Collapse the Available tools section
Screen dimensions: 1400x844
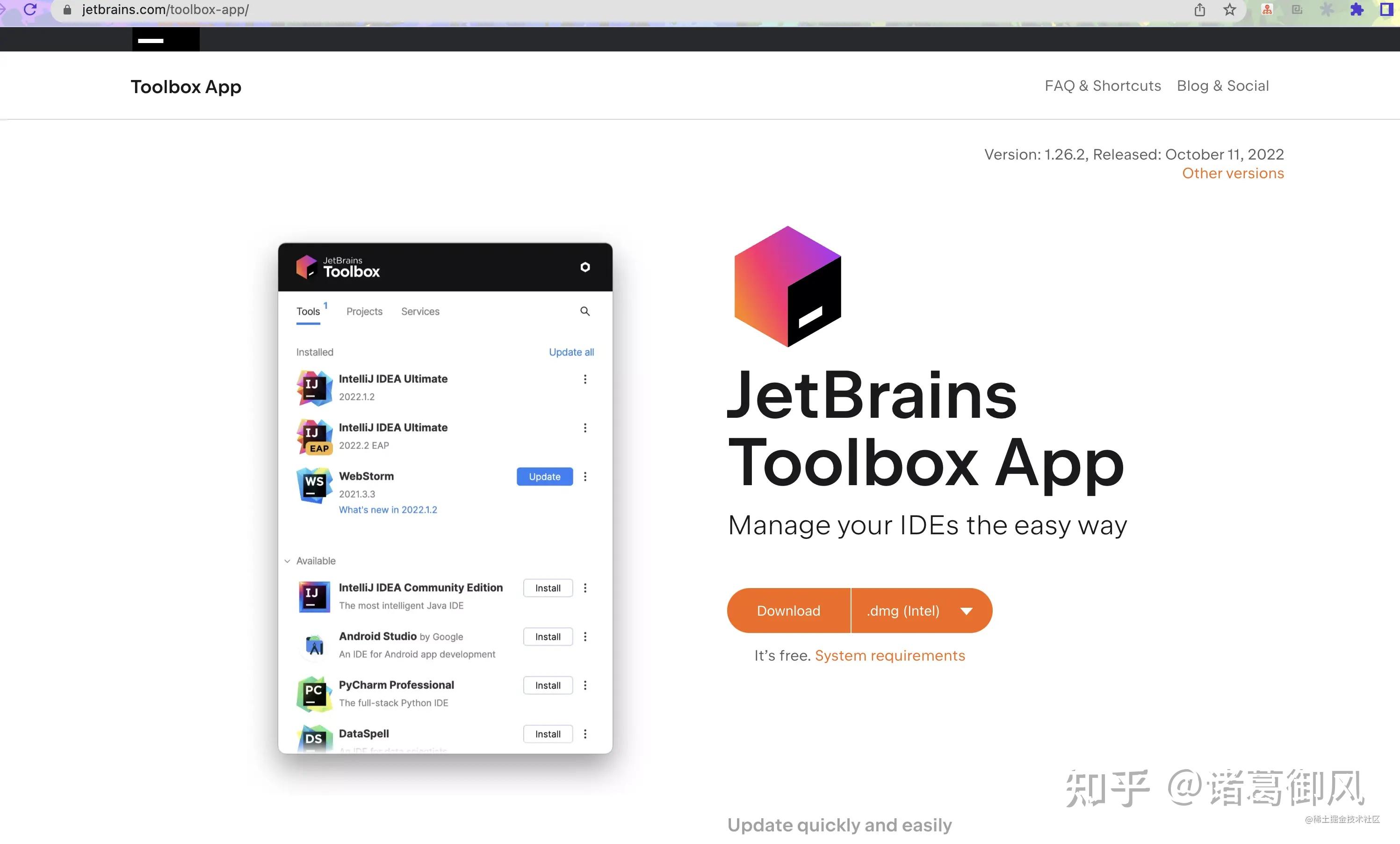[288, 561]
